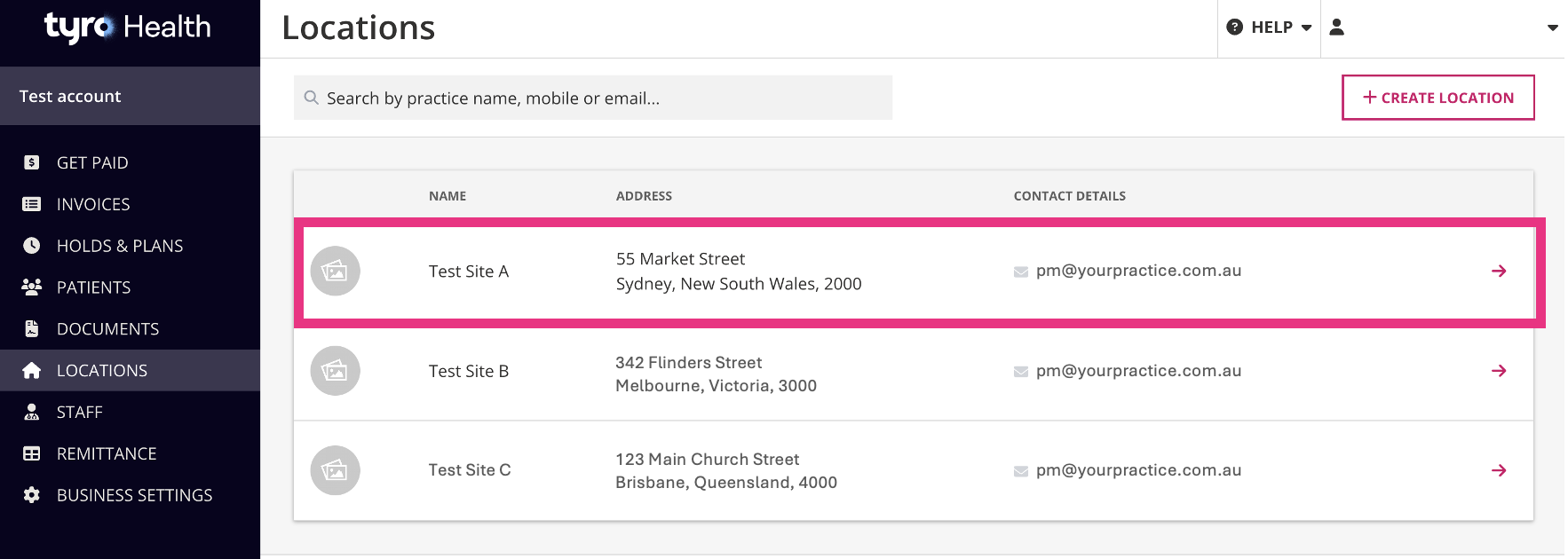
Task: Click the Business Settings gear icon
Action: (32, 495)
